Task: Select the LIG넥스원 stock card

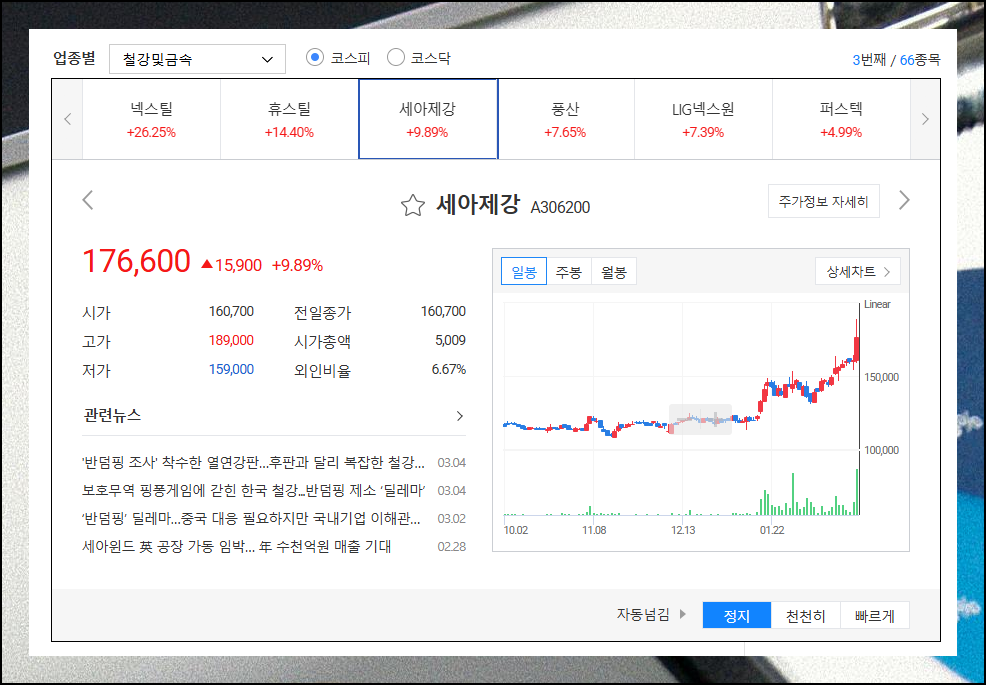Action: click(x=703, y=119)
